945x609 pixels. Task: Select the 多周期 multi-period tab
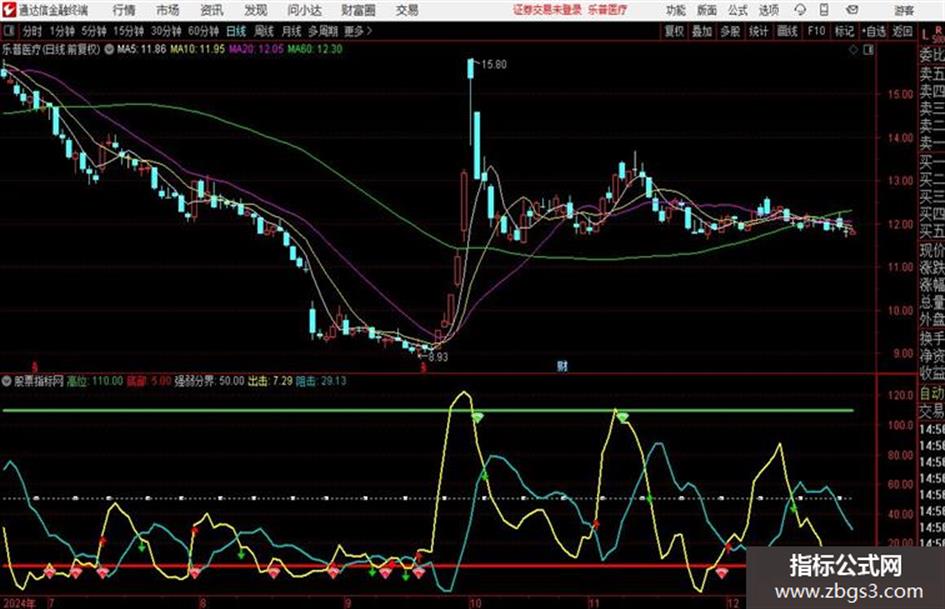coord(323,31)
